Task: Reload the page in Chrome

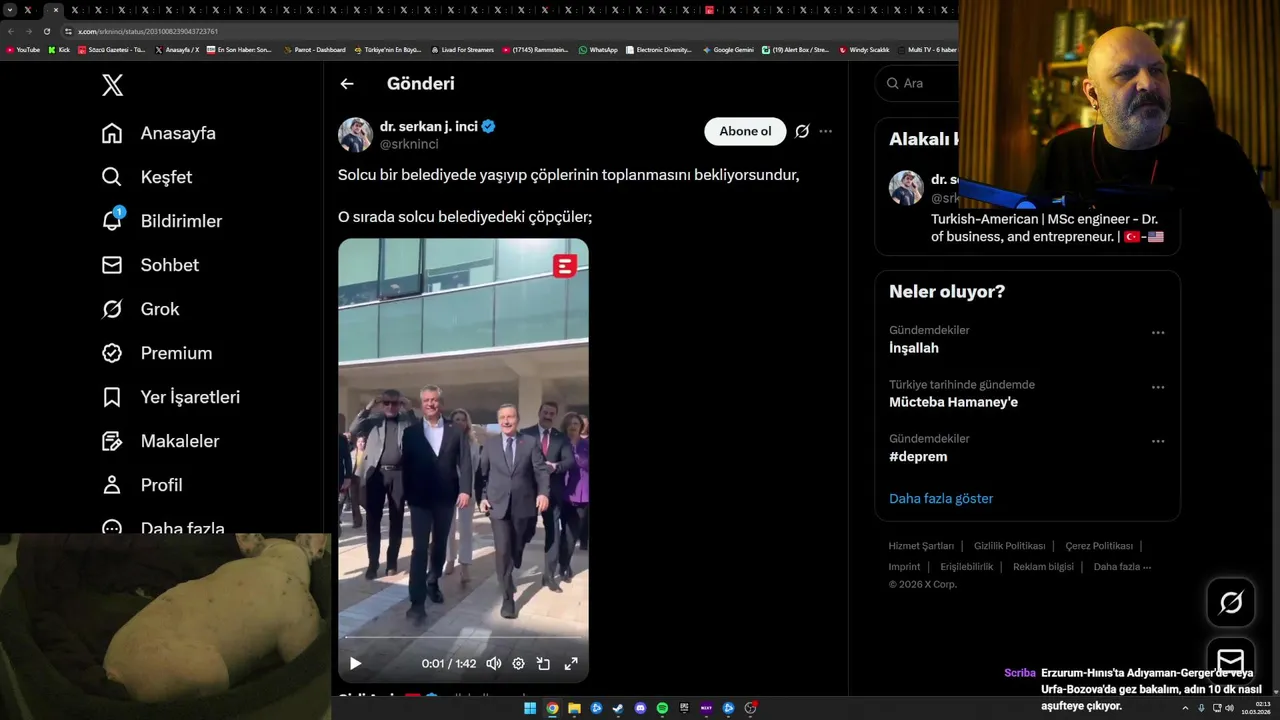Action: (x=47, y=31)
